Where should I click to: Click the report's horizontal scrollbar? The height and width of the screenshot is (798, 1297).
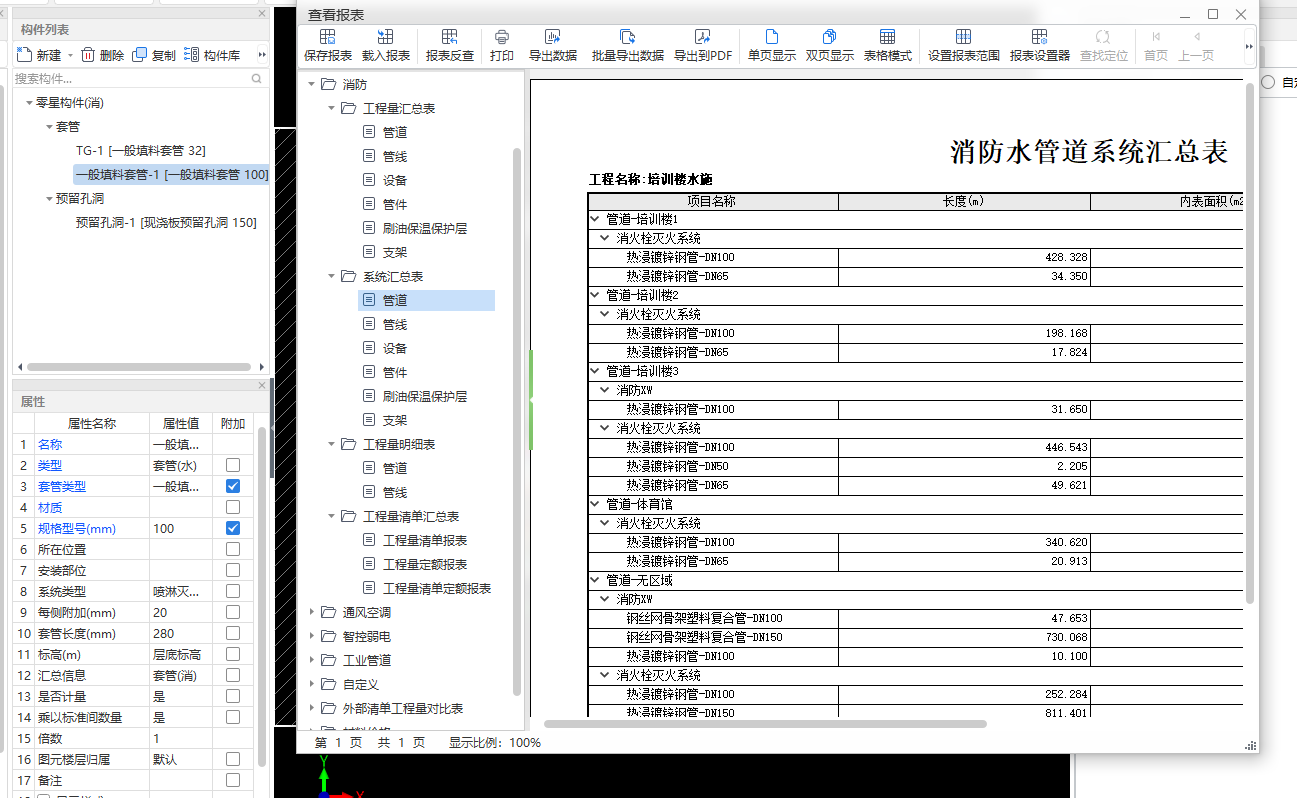[765, 723]
